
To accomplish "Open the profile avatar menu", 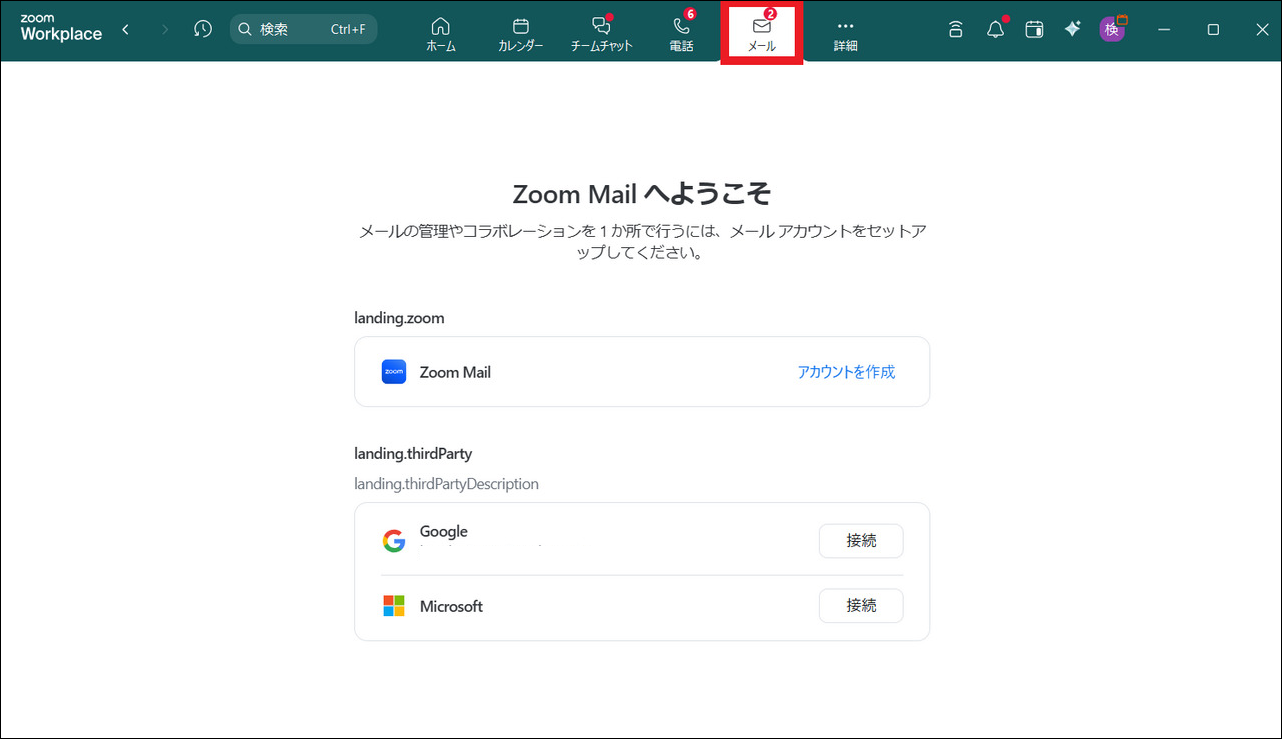I will tap(1112, 29).
